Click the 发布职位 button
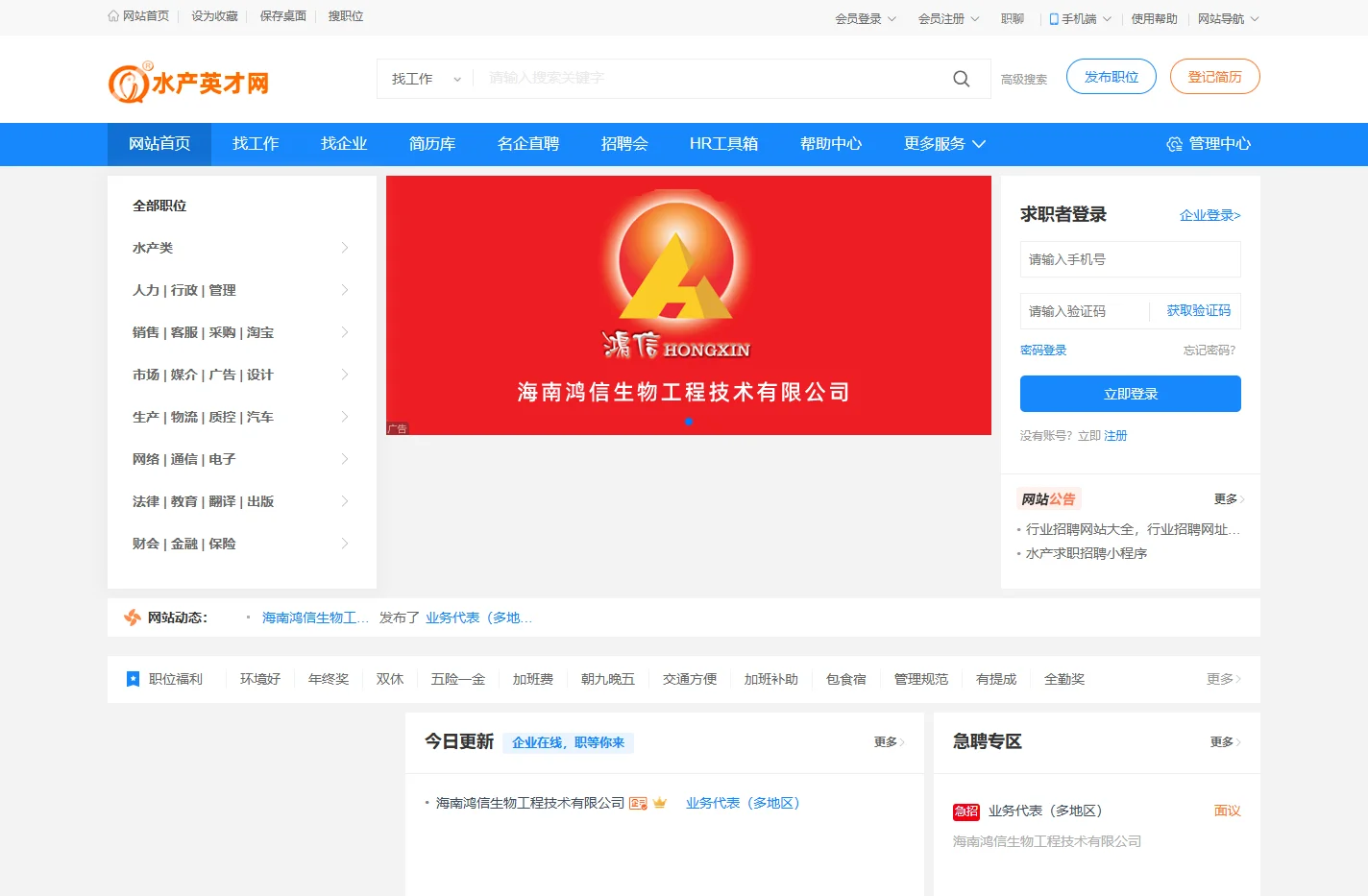This screenshot has width=1368, height=896. point(1111,77)
